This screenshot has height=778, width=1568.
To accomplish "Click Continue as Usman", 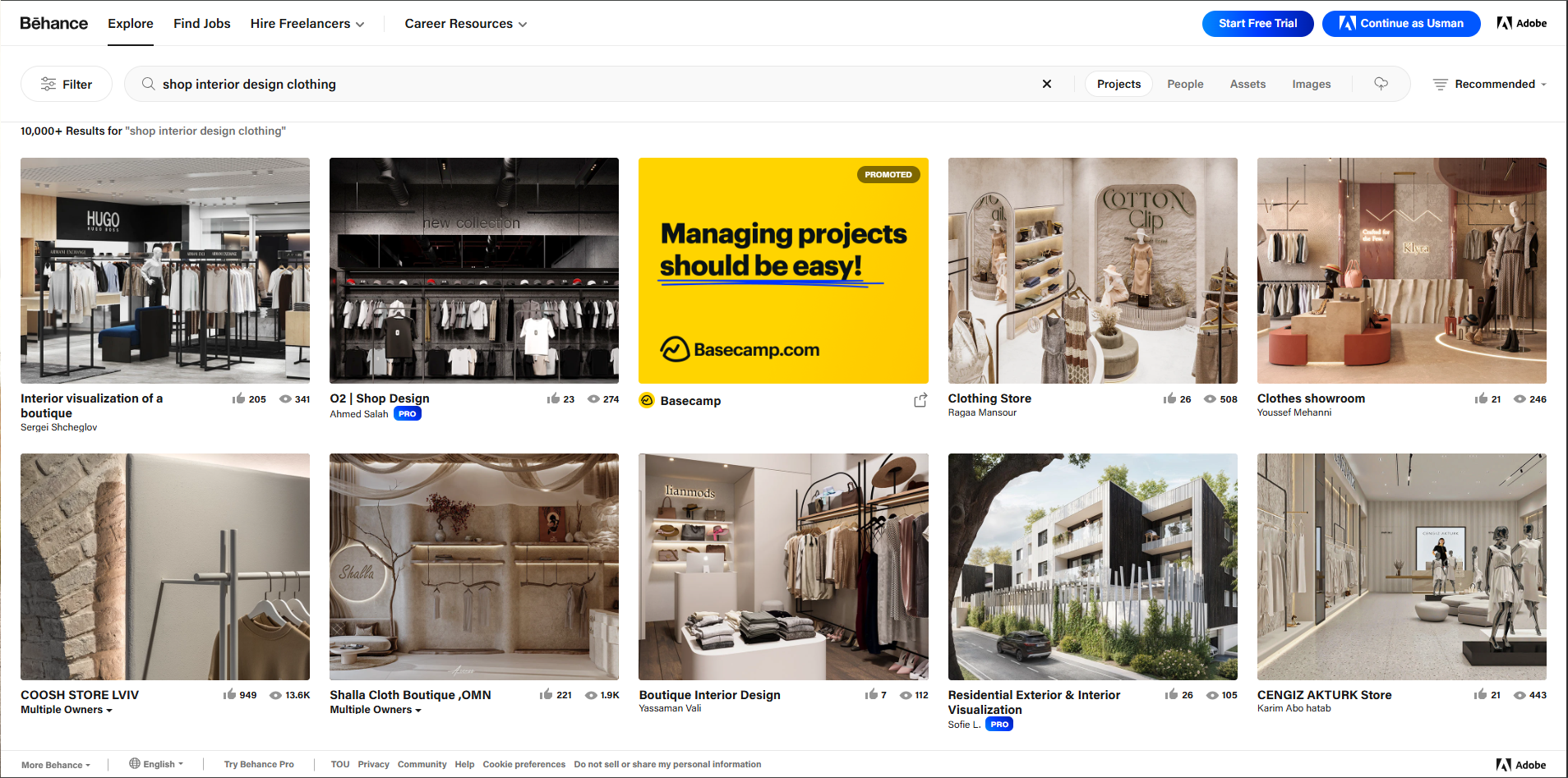I will [1401, 23].
